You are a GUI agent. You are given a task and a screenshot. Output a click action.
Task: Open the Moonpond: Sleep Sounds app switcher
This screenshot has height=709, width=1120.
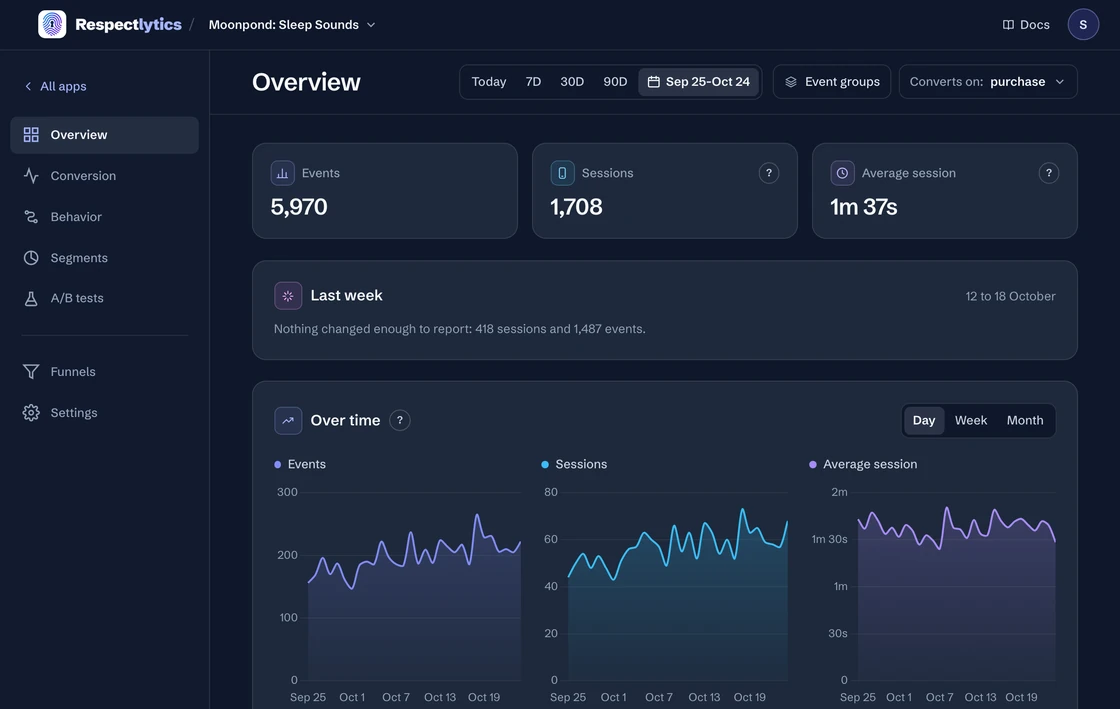click(x=291, y=24)
